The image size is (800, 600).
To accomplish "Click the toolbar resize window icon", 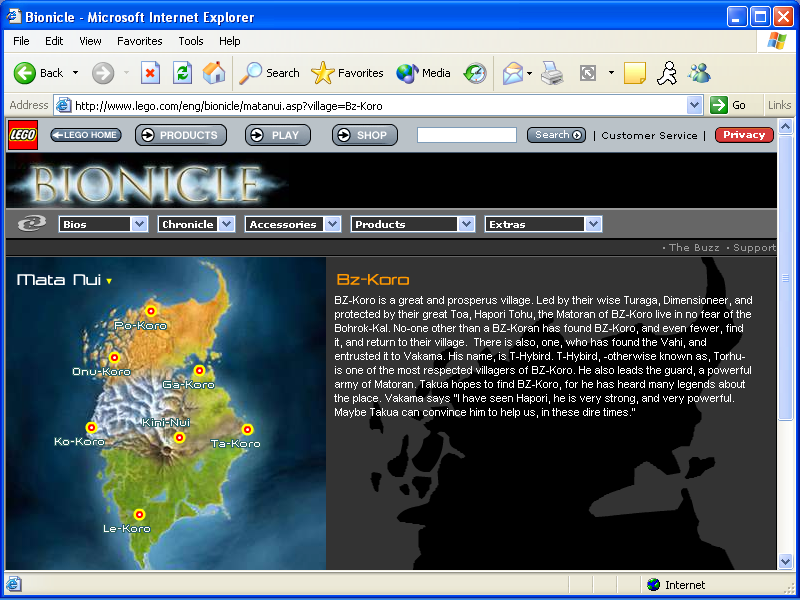I will click(x=588, y=73).
